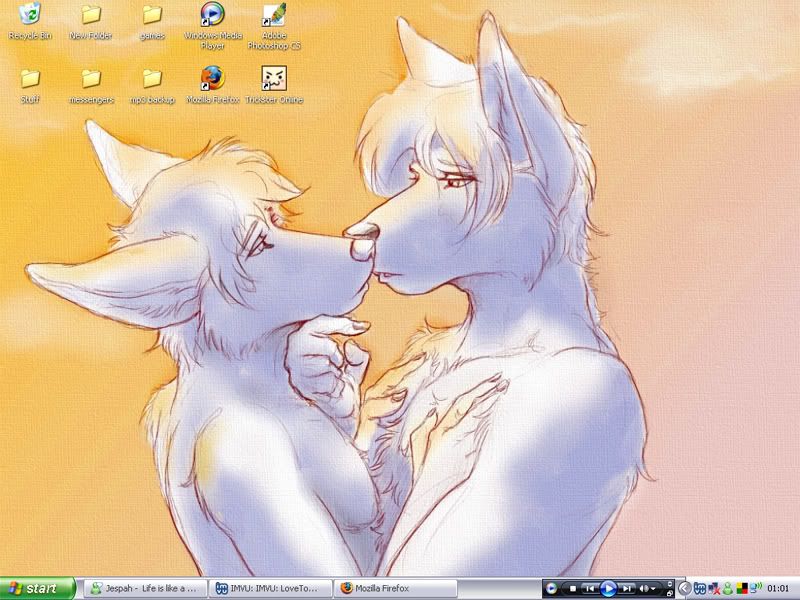
Task: Select the Stuff folder icon
Action: coord(30,86)
